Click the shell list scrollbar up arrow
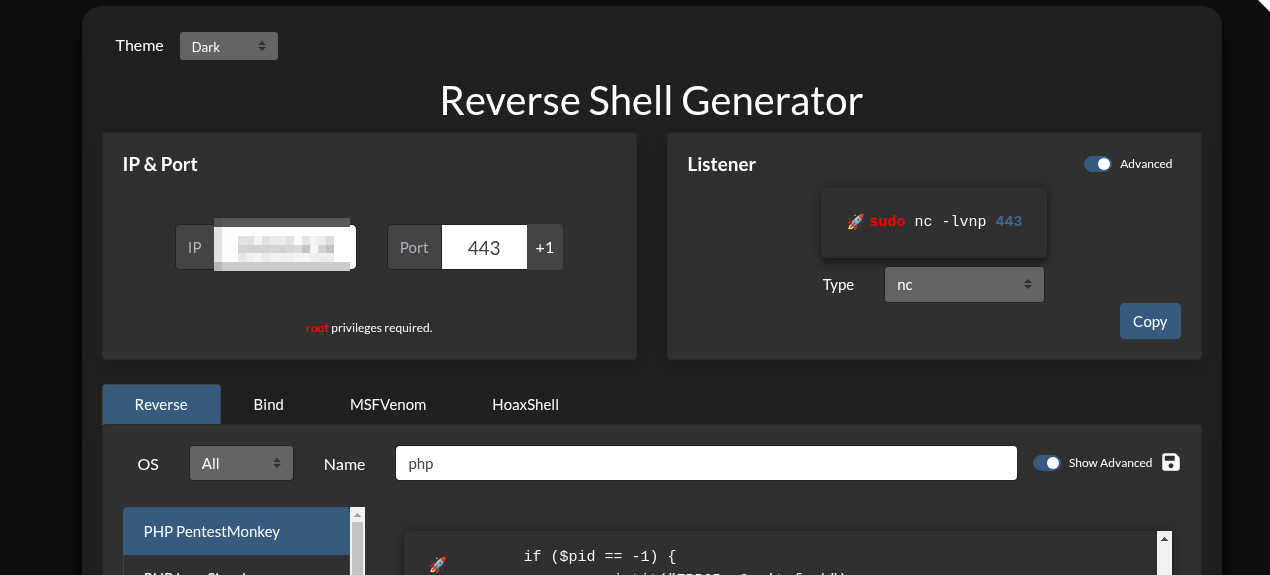The width and height of the screenshot is (1270, 575). [357, 514]
